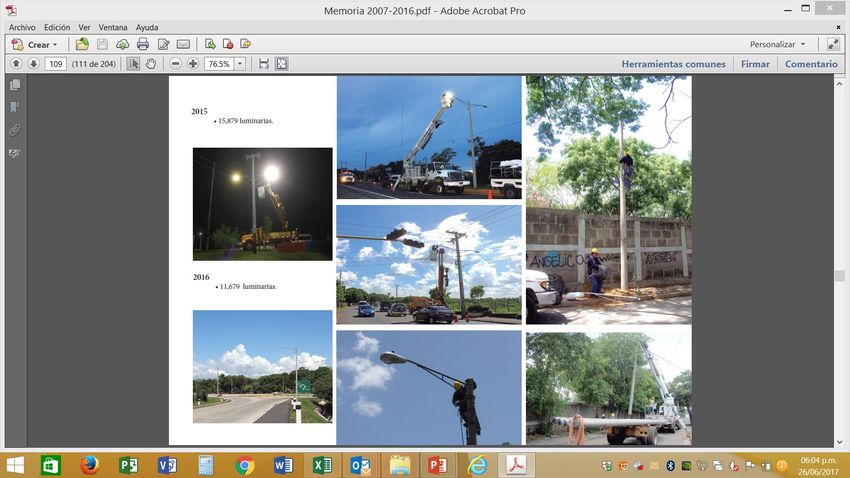Open the Ventana menu
The height and width of the screenshot is (478, 850).
tap(112, 27)
